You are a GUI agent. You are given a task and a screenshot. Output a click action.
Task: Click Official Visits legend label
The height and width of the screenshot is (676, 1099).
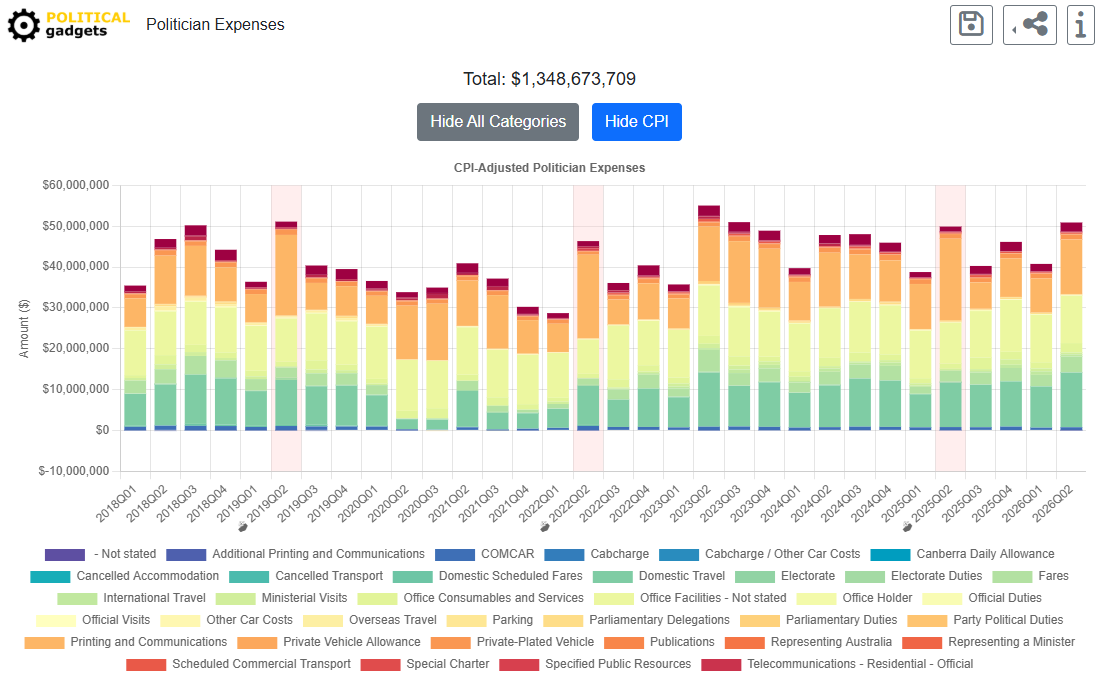point(116,620)
